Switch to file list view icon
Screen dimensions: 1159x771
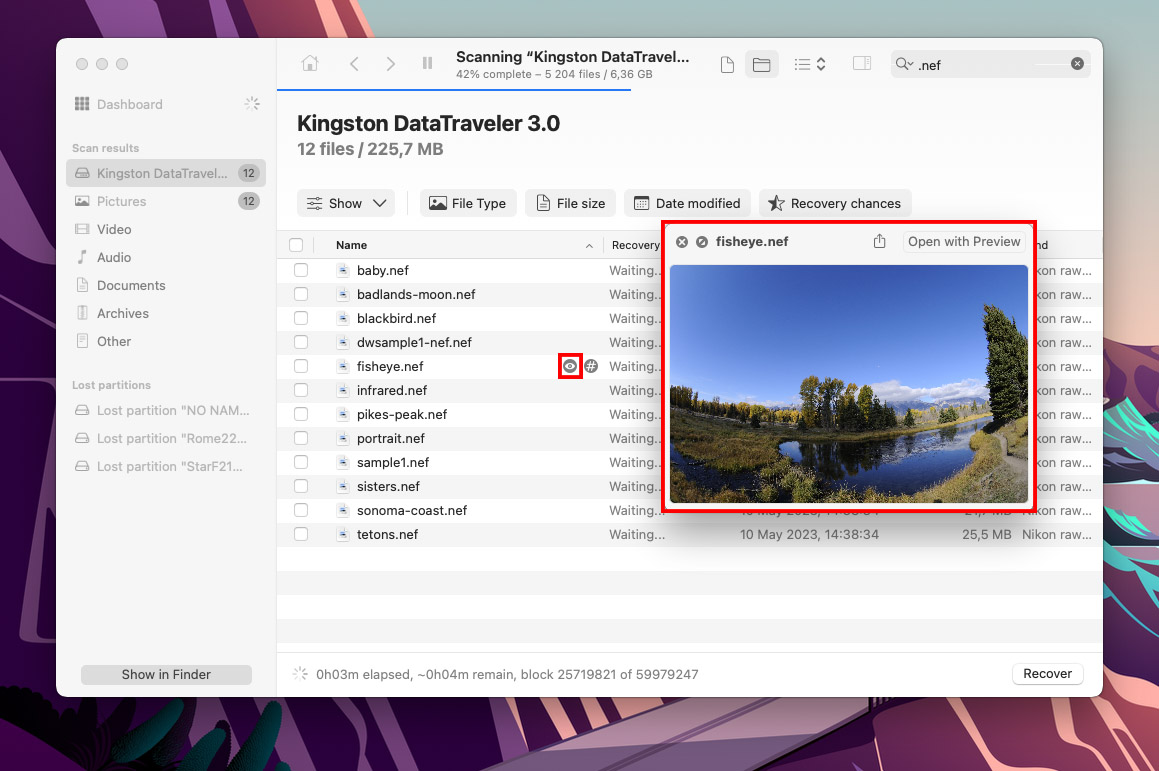728,65
